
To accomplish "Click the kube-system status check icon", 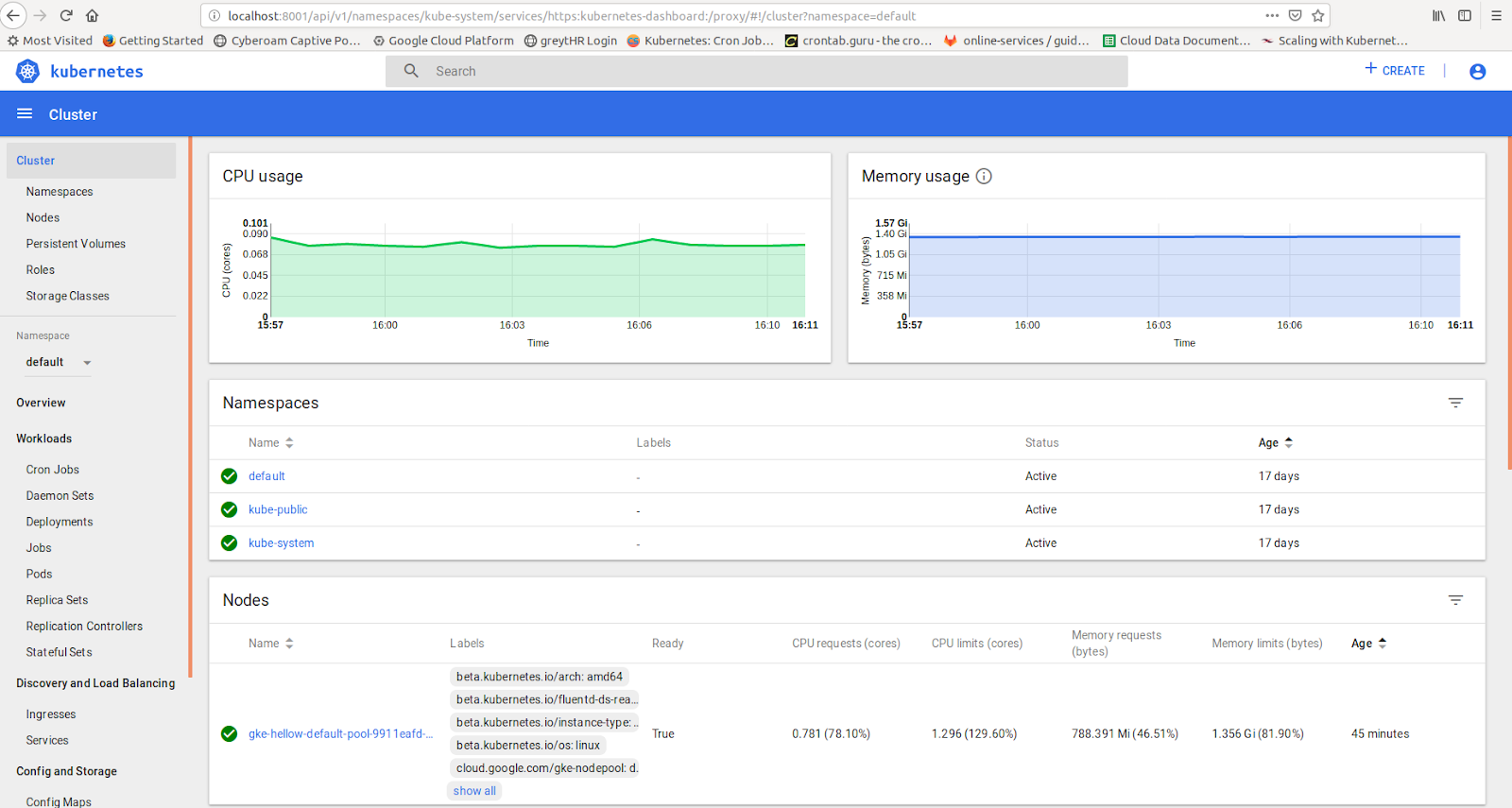I will click(229, 542).
